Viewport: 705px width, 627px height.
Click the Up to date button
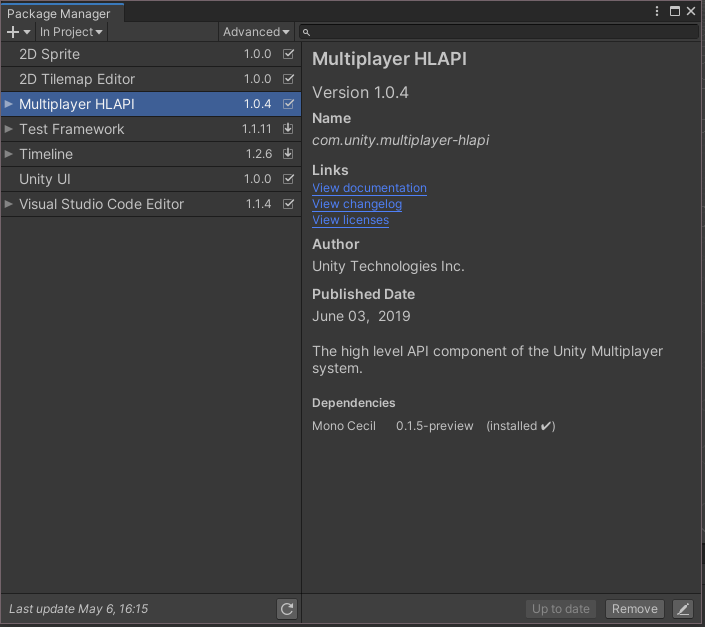561,609
